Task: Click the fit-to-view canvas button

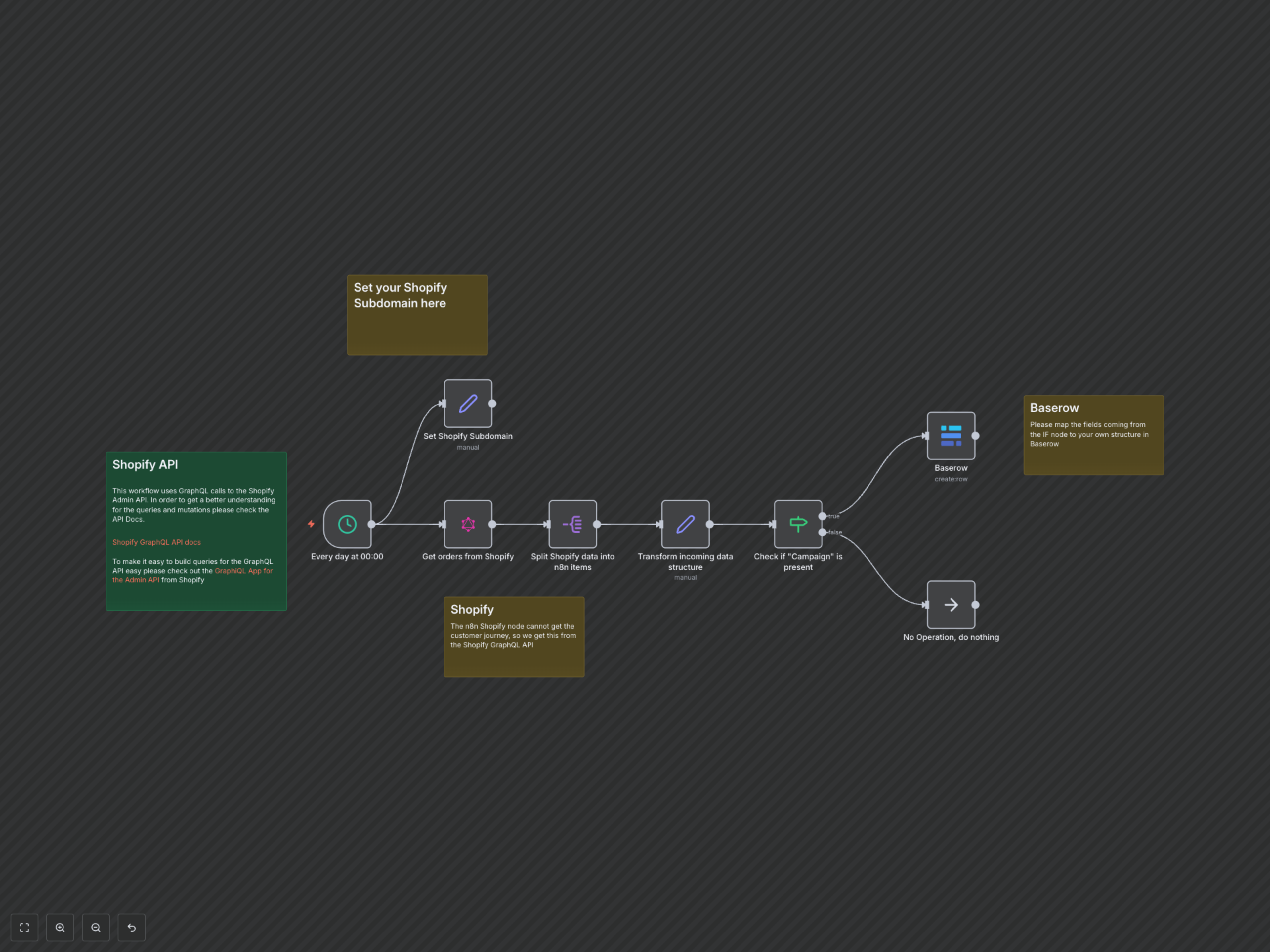Action: [x=24, y=927]
